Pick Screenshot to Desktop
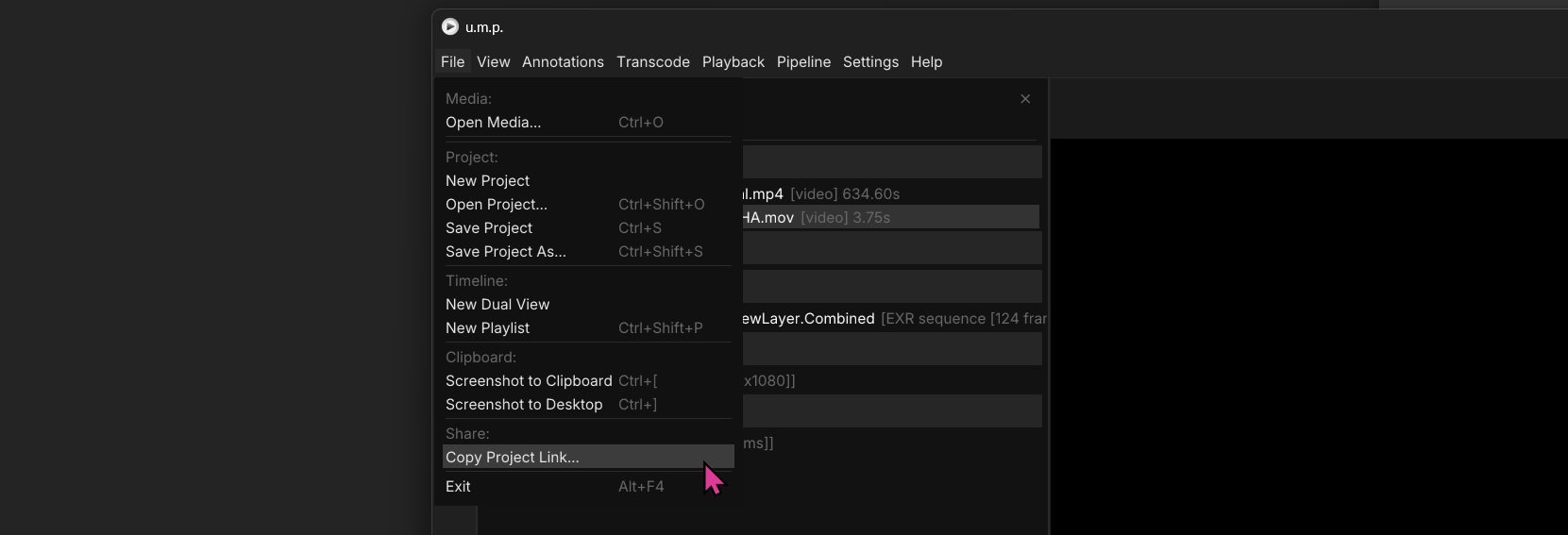This screenshot has width=1568, height=535. tap(524, 405)
